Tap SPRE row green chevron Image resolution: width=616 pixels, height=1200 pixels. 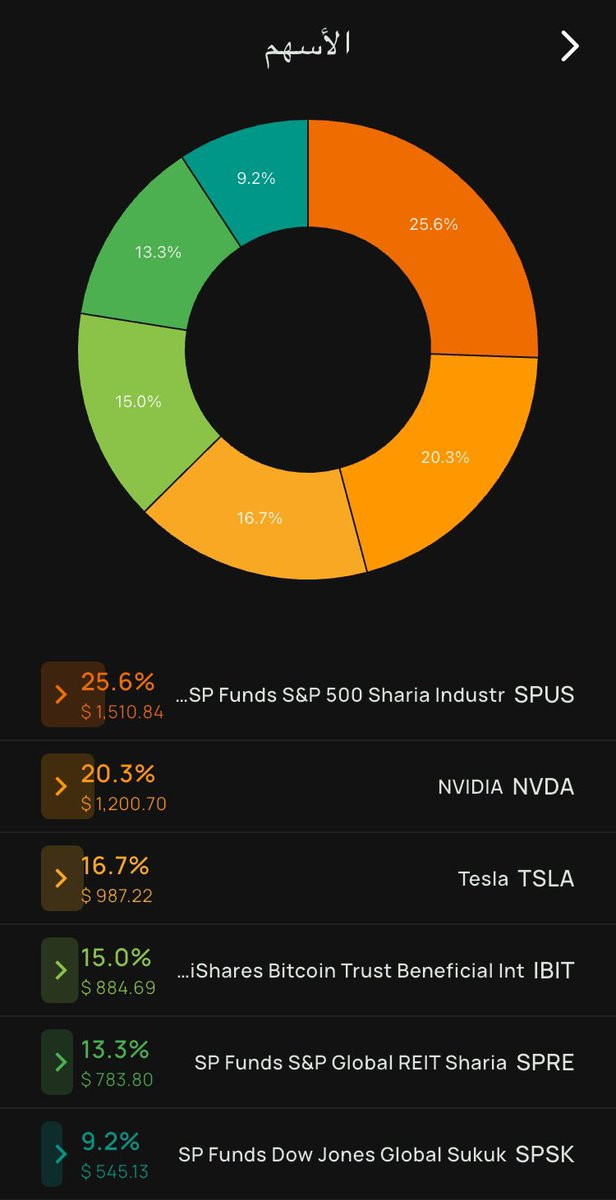61,1062
